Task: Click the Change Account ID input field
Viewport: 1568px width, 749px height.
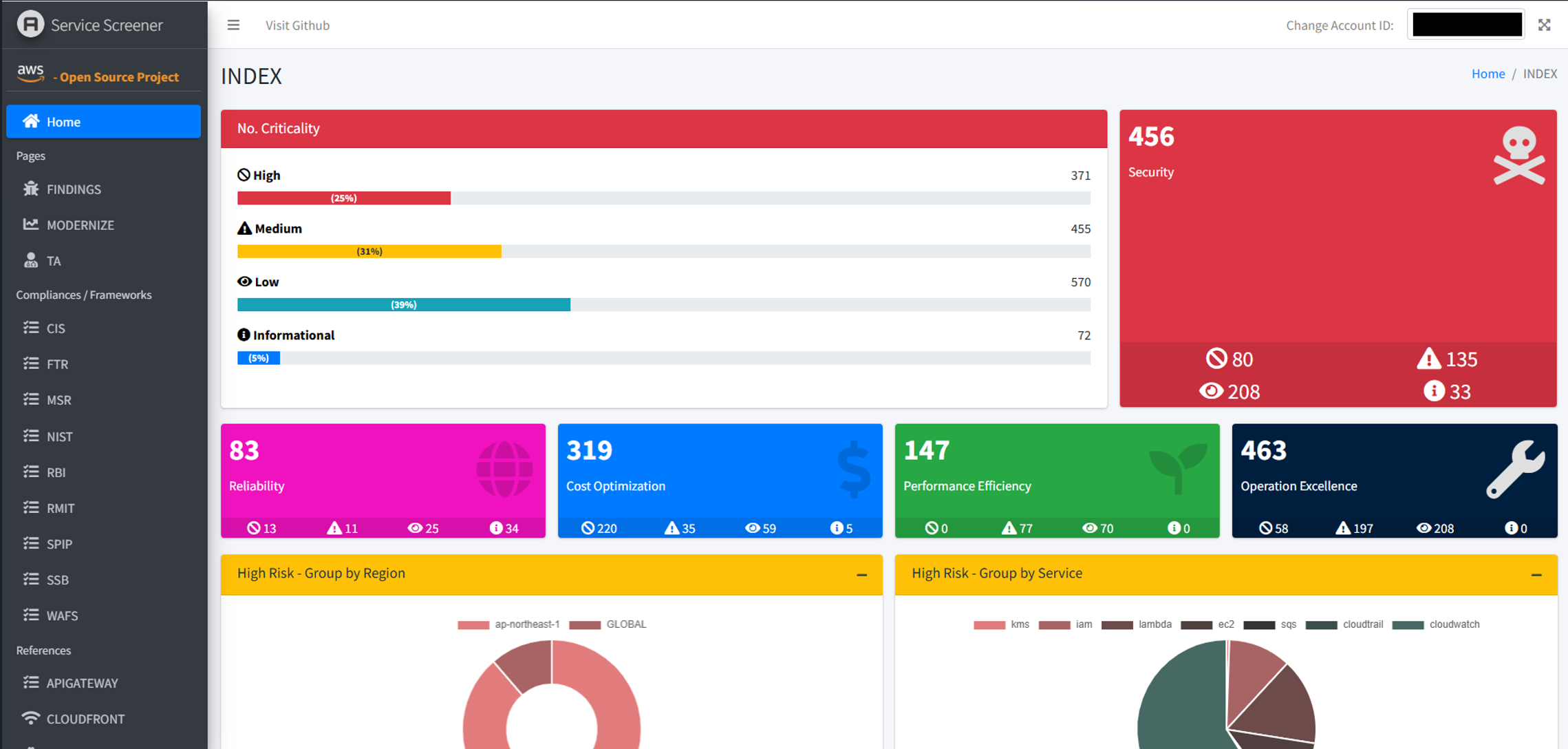Action: (1466, 25)
